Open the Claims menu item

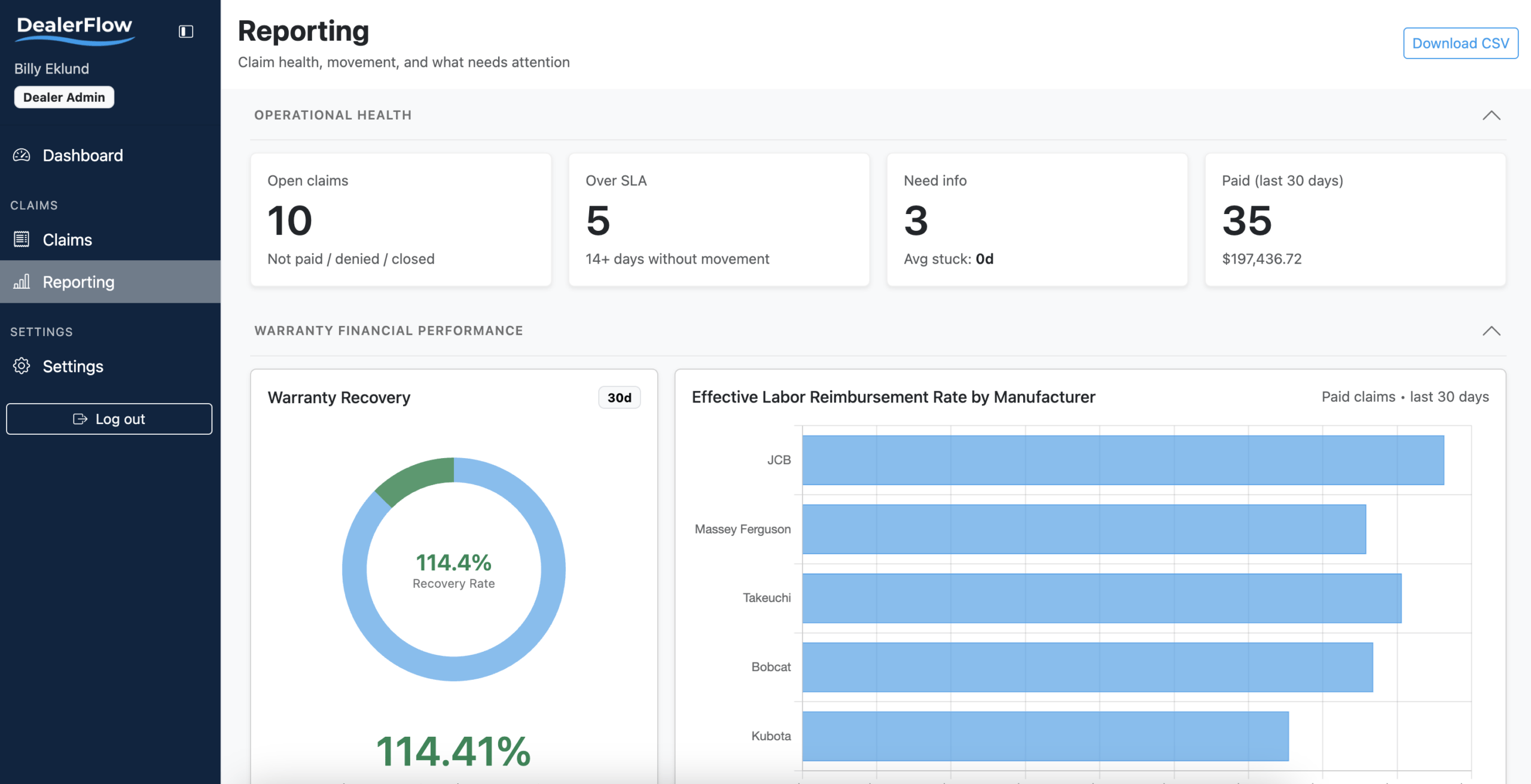68,240
